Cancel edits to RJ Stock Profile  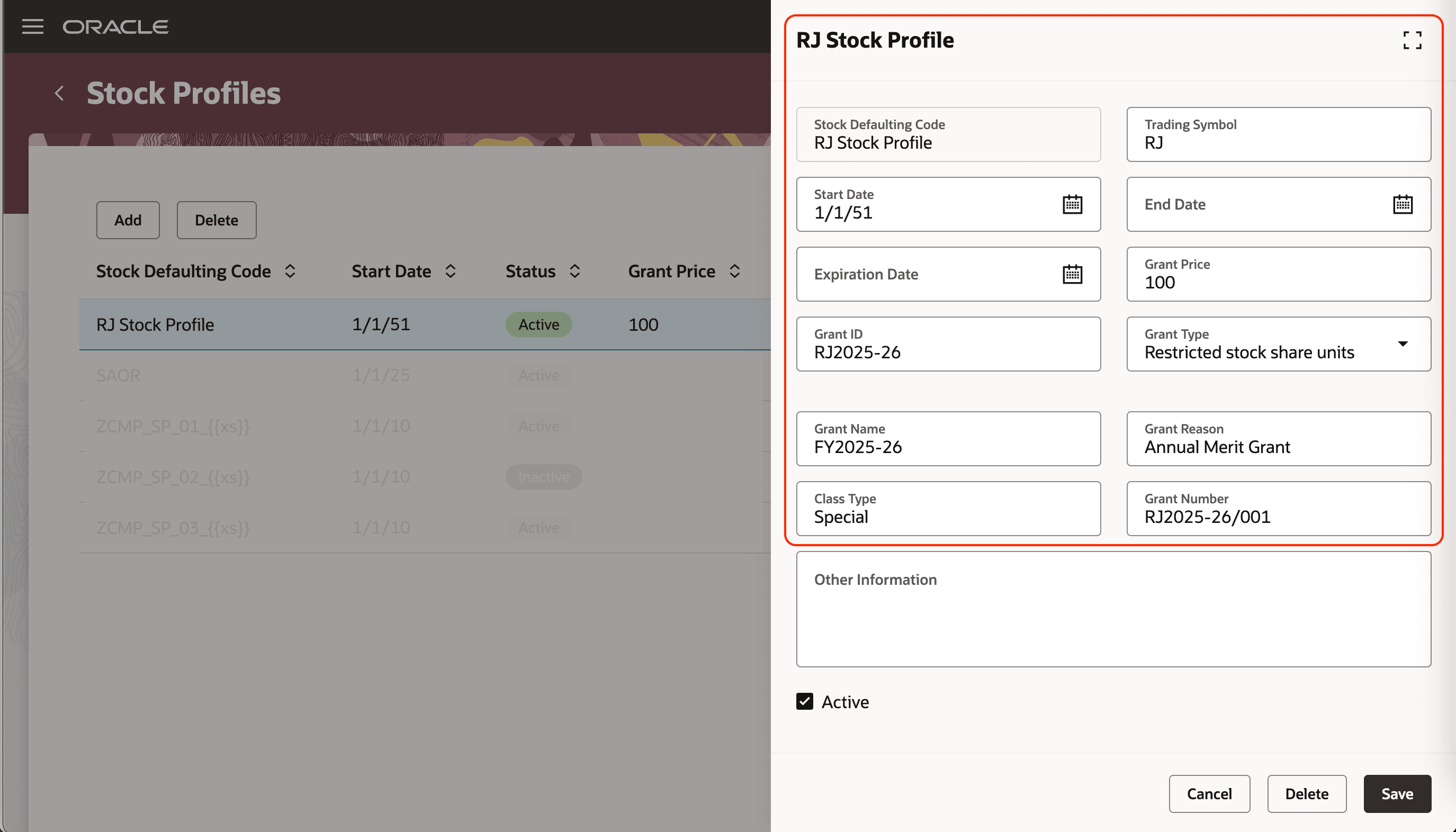pos(1210,794)
